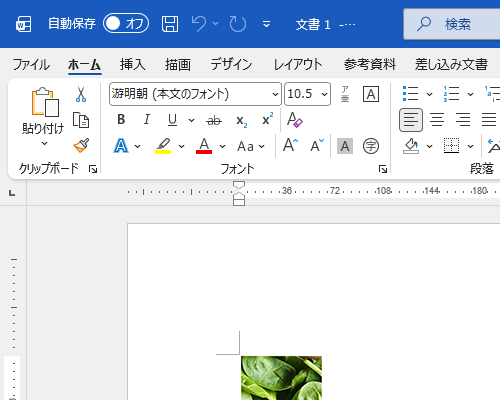Open text effects dropdown arrow
Screen dimensions: 500x400
[x=137, y=146]
